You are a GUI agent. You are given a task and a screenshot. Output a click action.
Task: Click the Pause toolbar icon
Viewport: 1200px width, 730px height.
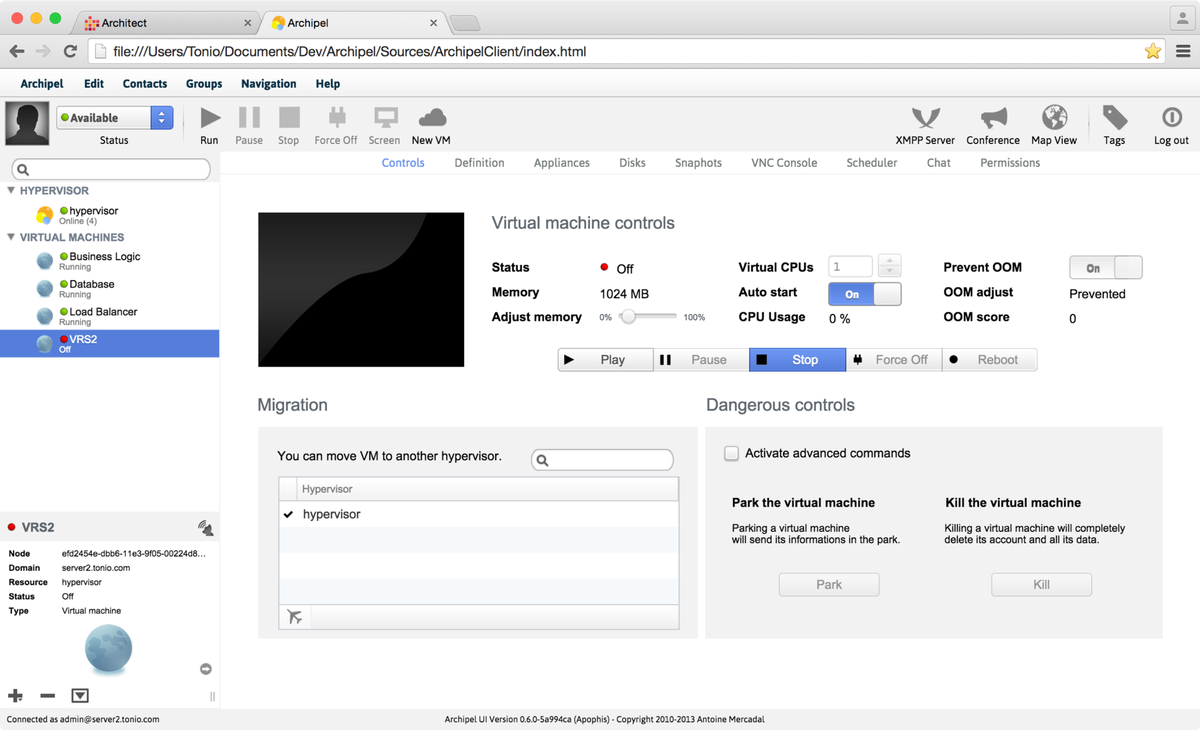249,118
